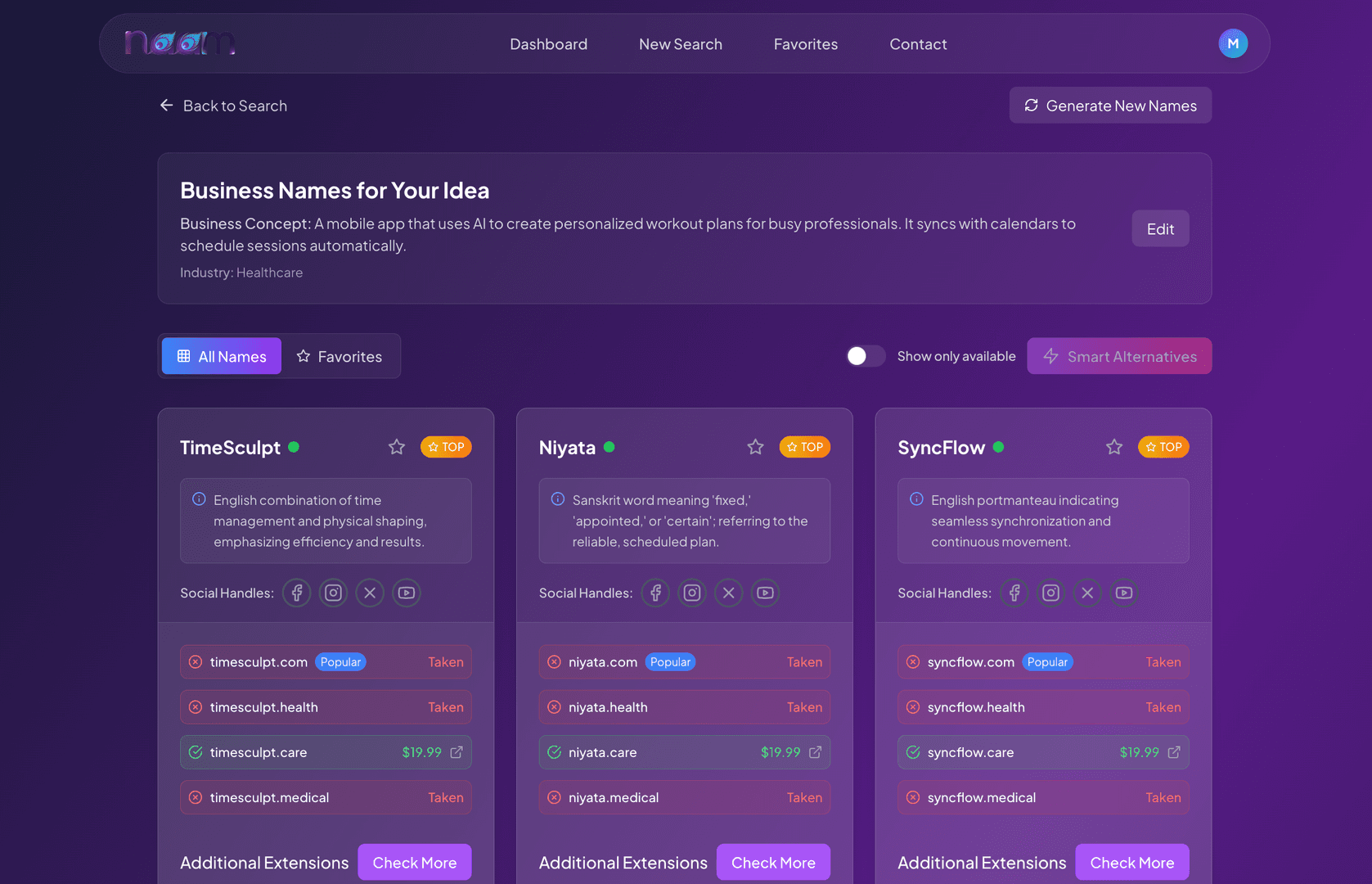Switch to the Favorites filter tab
1372x884 pixels.
pyautogui.click(x=340, y=356)
